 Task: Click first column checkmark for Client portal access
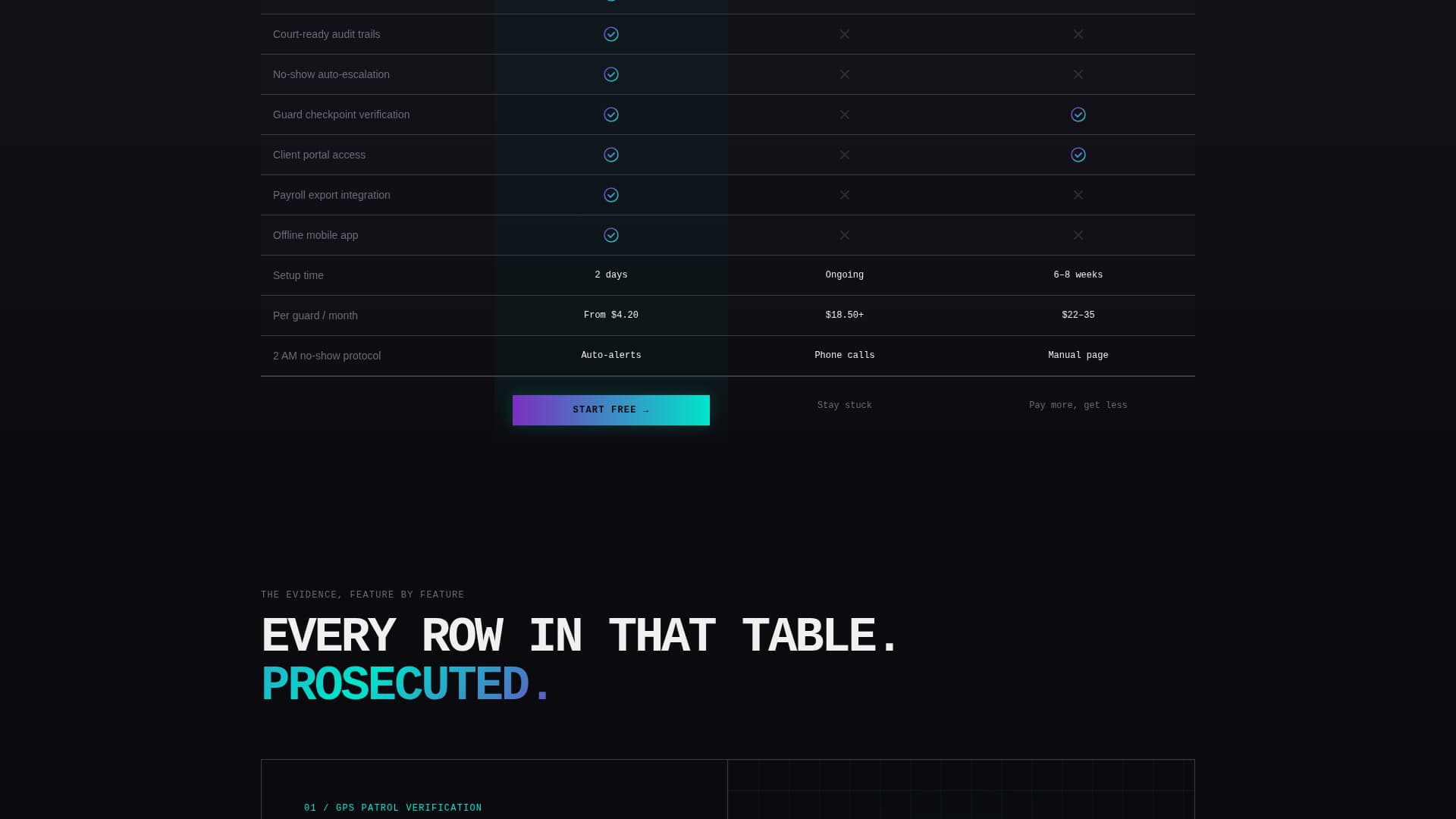pyautogui.click(x=611, y=155)
